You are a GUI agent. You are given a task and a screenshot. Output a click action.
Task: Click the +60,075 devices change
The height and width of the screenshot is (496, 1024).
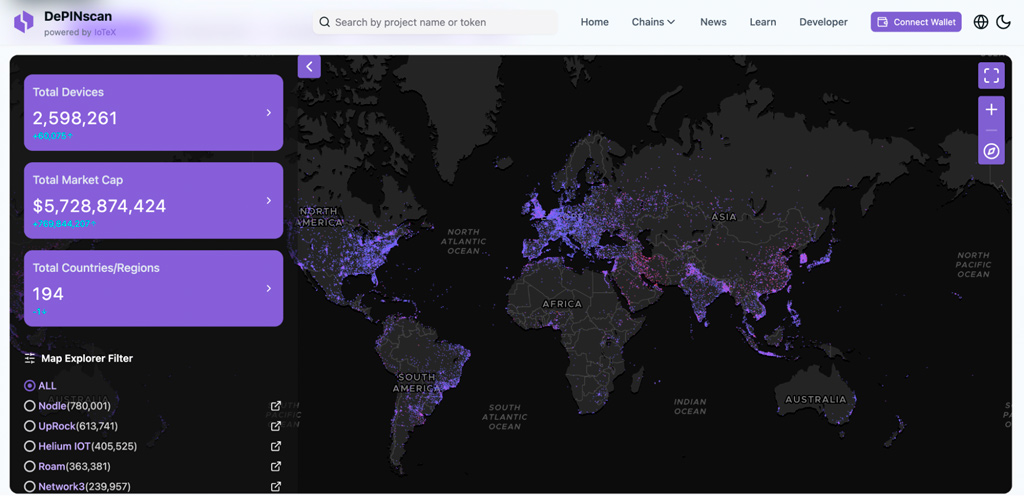(x=52, y=136)
